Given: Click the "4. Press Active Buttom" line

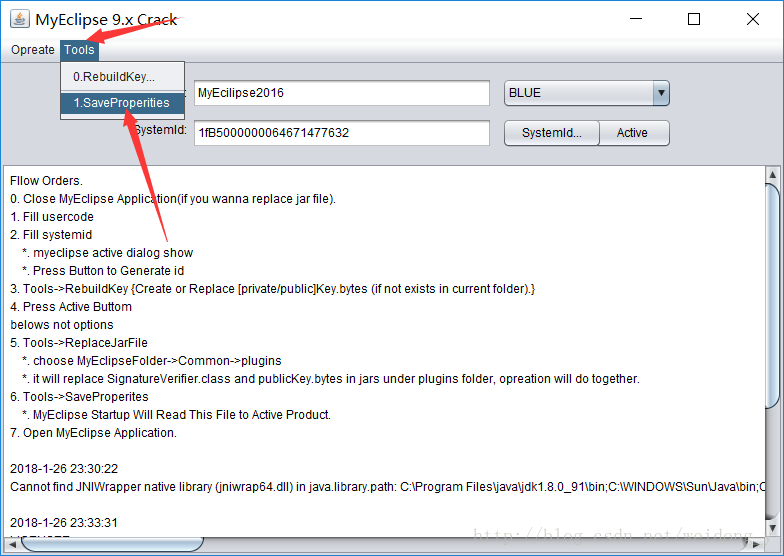Looking at the screenshot, I should (71, 307).
